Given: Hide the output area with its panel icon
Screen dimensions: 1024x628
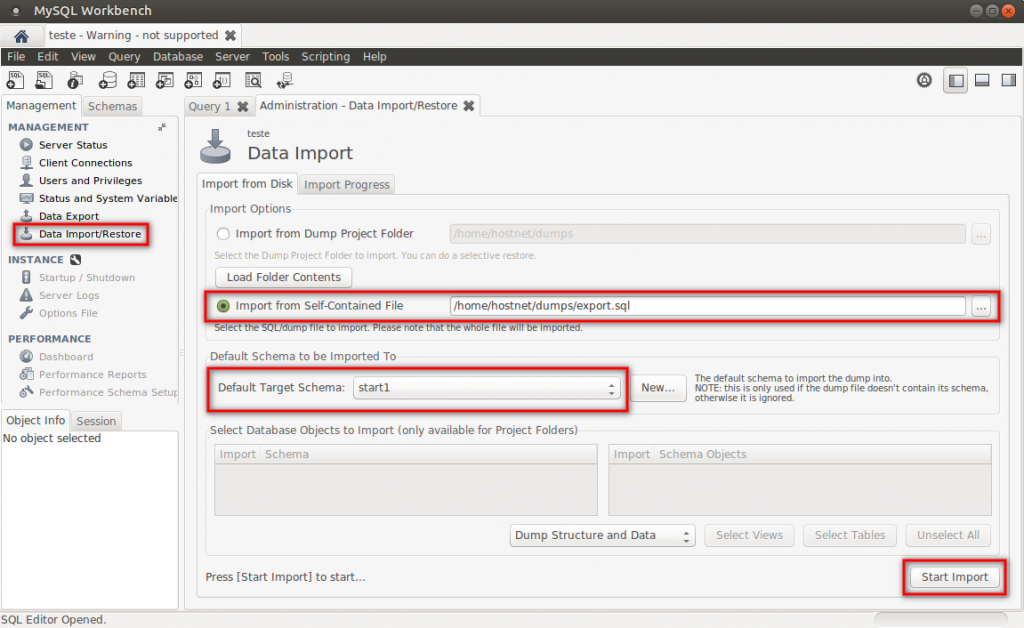Looking at the screenshot, I should pos(982,80).
